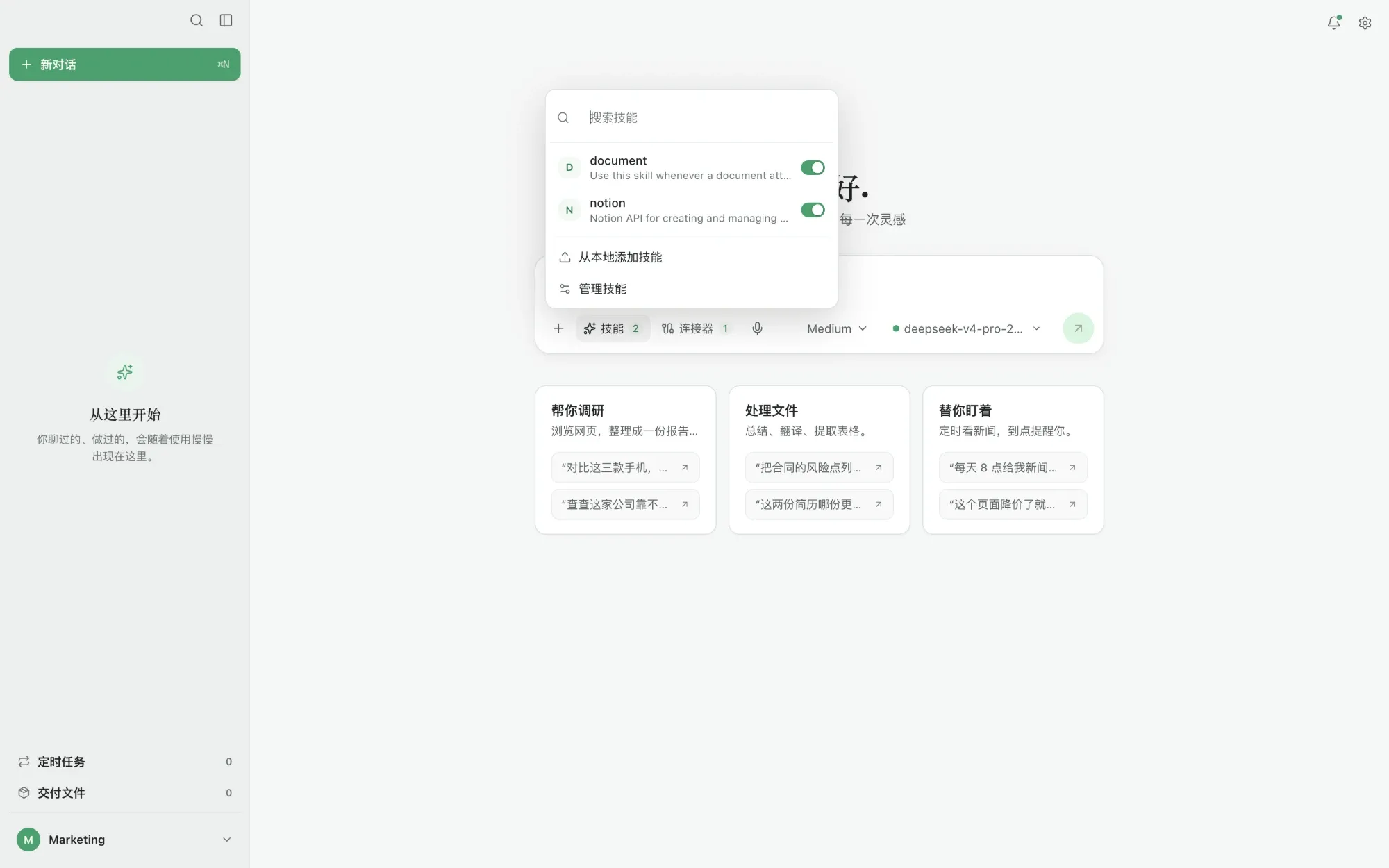Image resolution: width=1389 pixels, height=868 pixels.
Task: Open the deepseek-v4-pro model dropdown
Action: 966,328
